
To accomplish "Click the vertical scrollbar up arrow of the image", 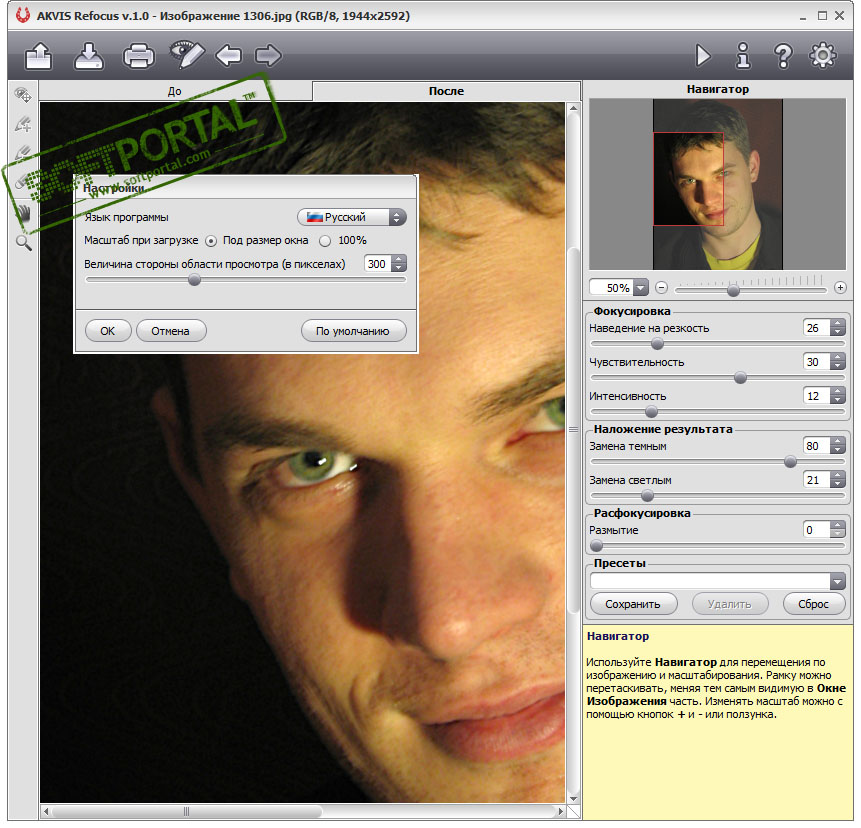I will click(x=573, y=109).
